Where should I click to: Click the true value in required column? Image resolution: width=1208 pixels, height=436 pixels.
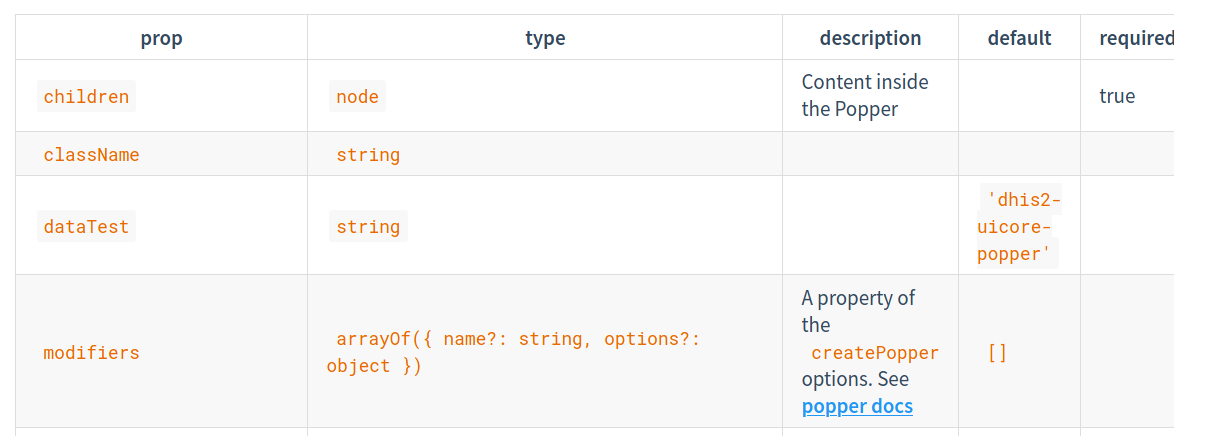coord(1117,96)
